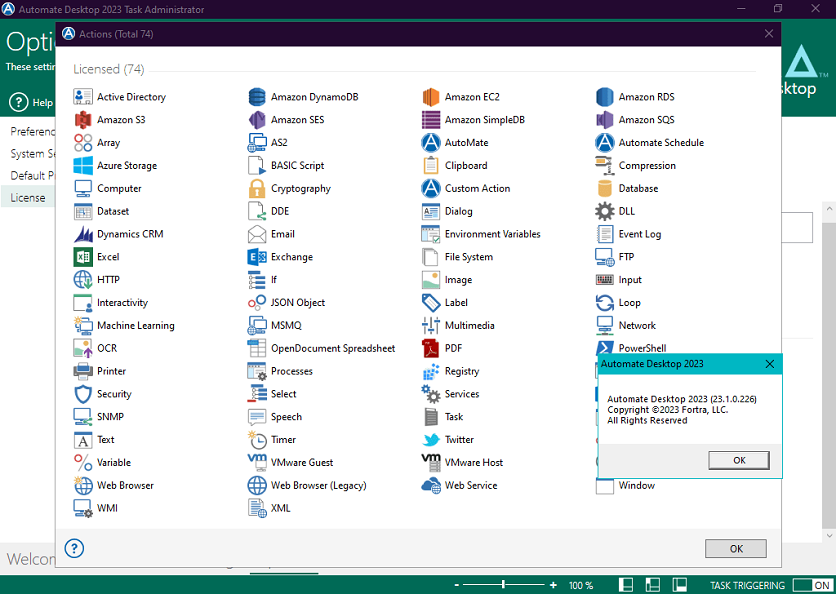This screenshot has height=594, width=836.
Task: Open the License section in the sidebar
Action: (28, 198)
